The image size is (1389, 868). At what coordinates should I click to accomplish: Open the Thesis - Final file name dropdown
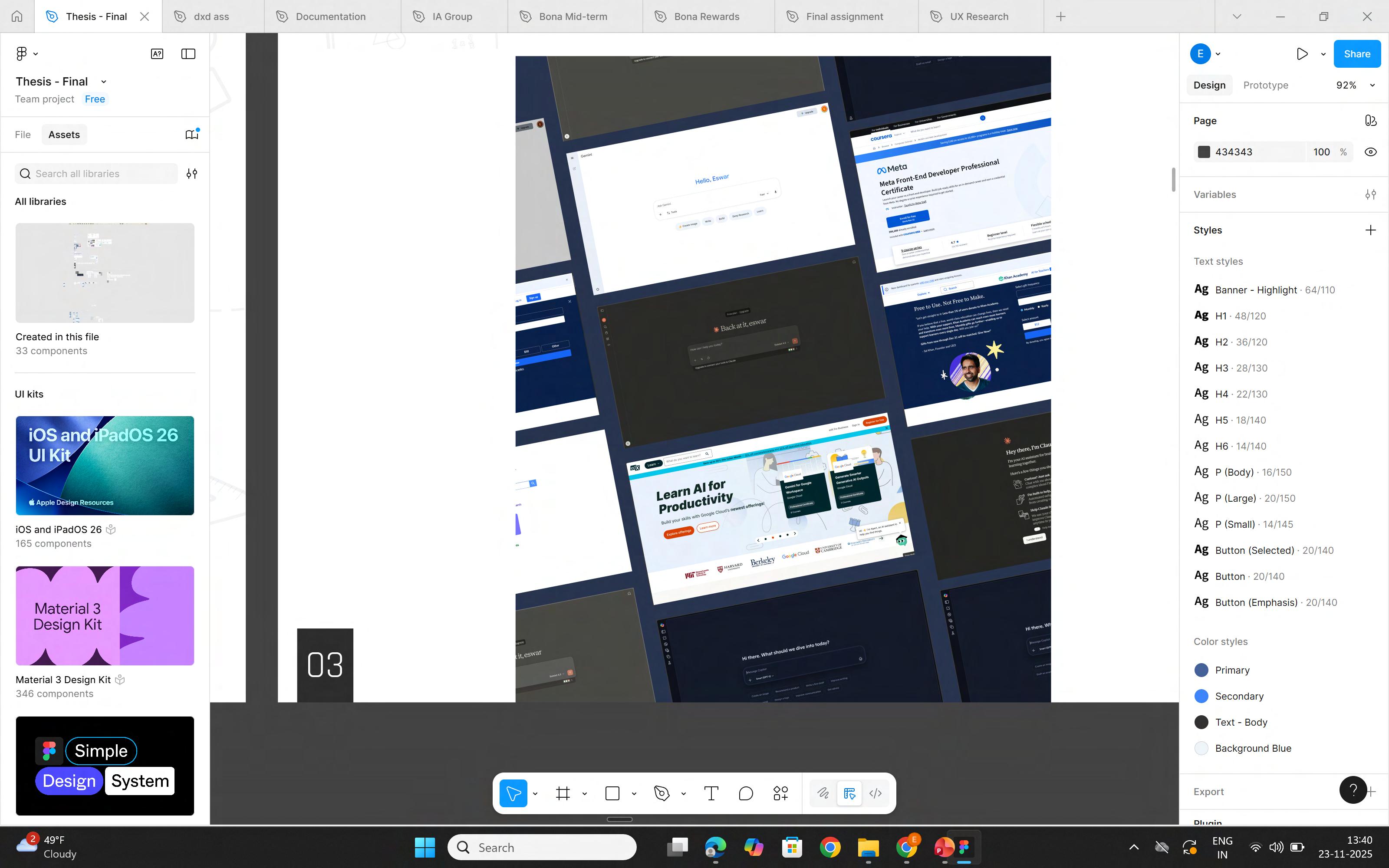(x=103, y=82)
